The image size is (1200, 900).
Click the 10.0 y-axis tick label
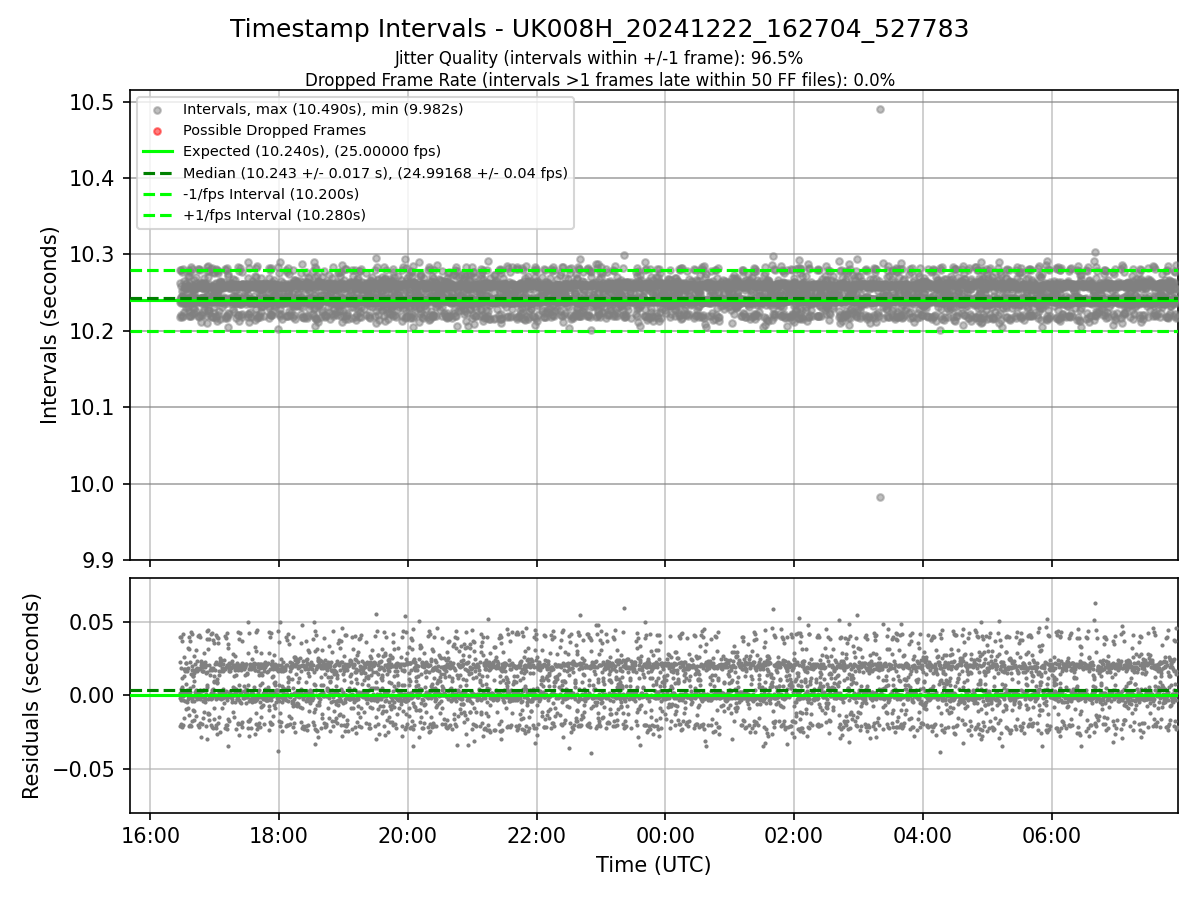pyautogui.click(x=94, y=484)
